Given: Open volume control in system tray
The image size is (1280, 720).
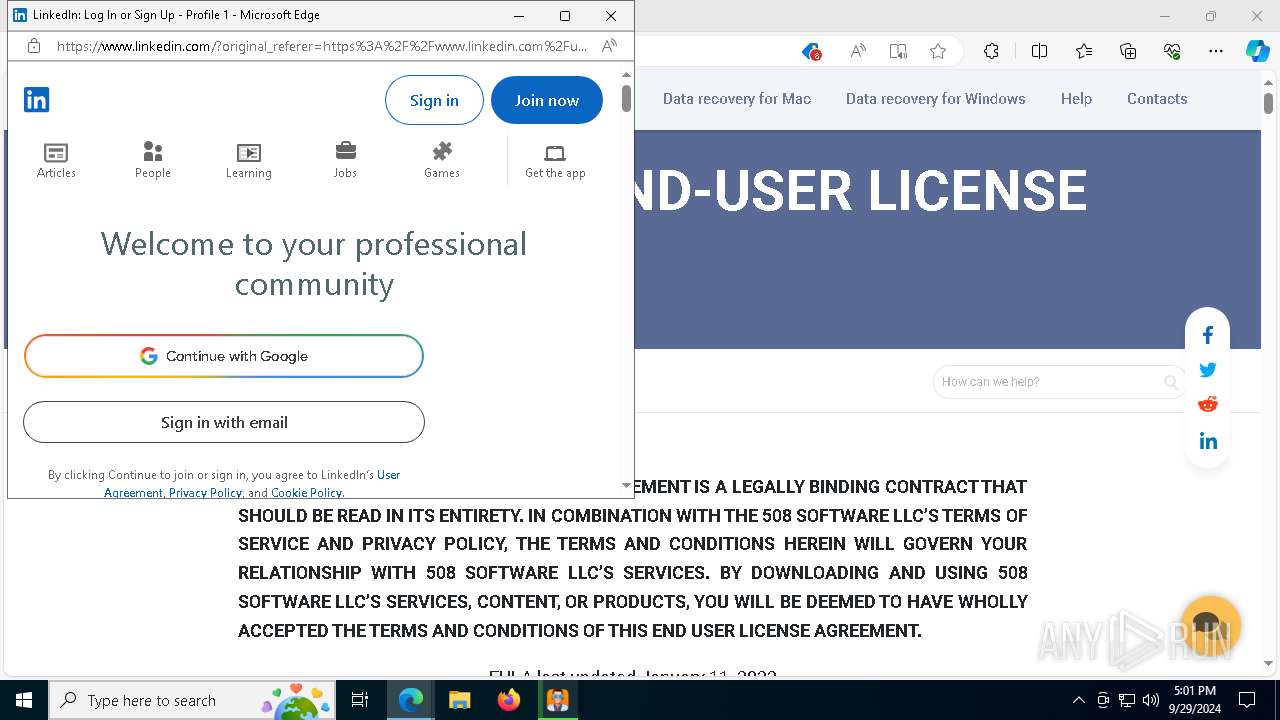Looking at the screenshot, I should coord(1151,700).
